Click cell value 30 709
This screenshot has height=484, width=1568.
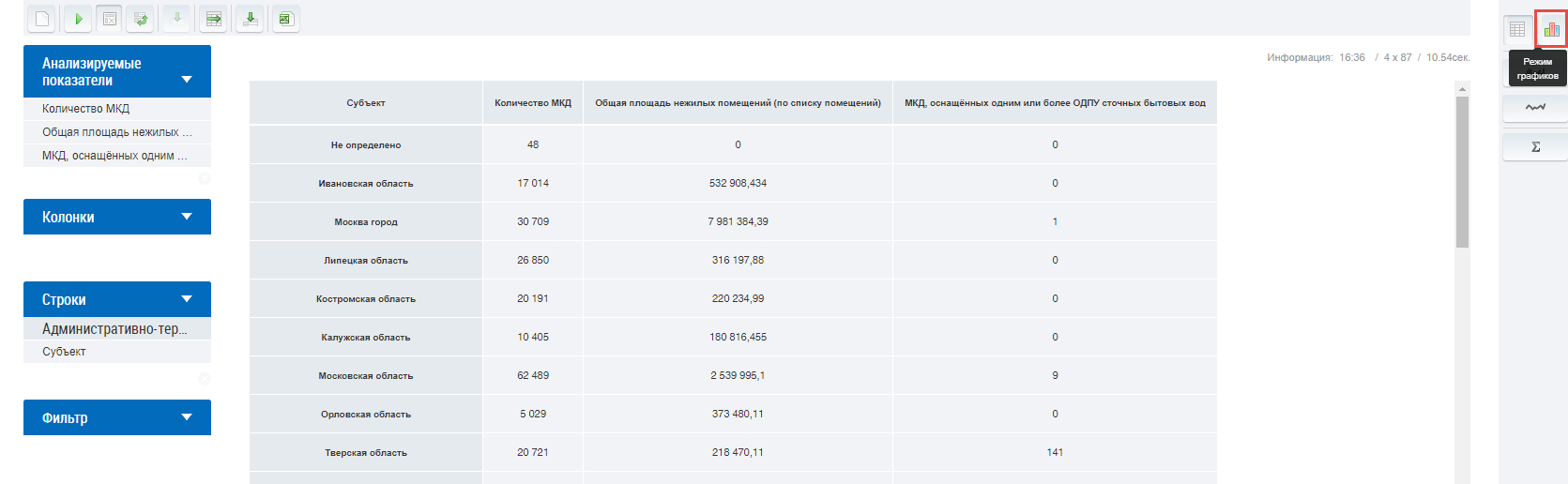(533, 221)
